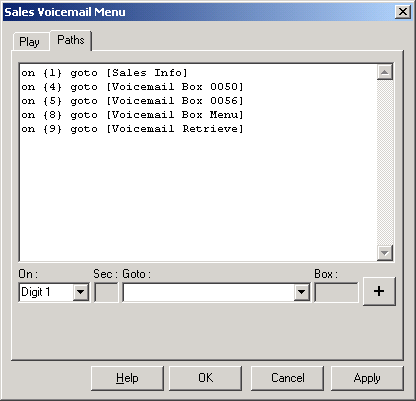Select the Voicemail Retrieve path line

132,129
